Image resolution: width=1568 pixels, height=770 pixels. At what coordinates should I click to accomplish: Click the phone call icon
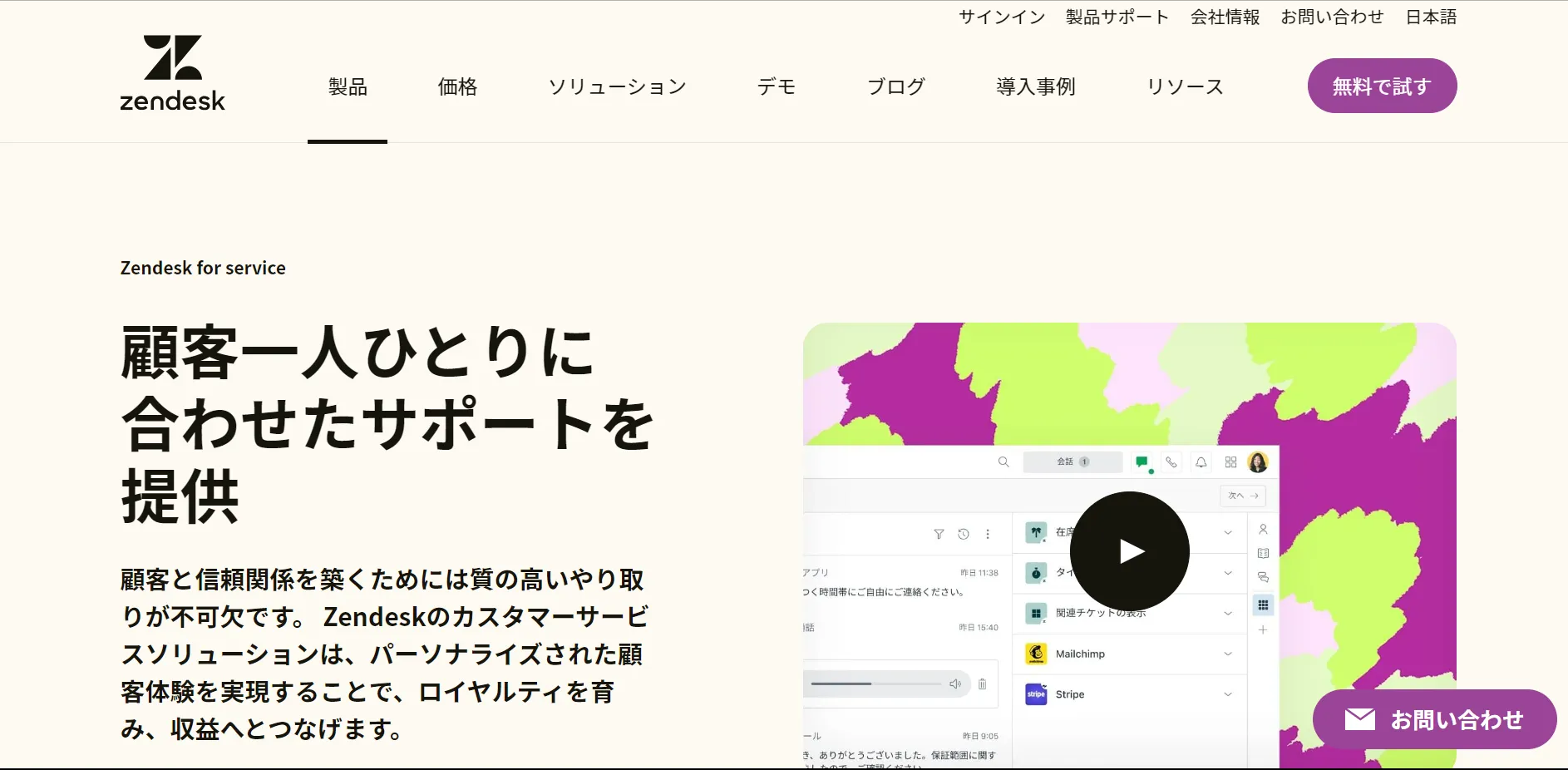click(1171, 462)
